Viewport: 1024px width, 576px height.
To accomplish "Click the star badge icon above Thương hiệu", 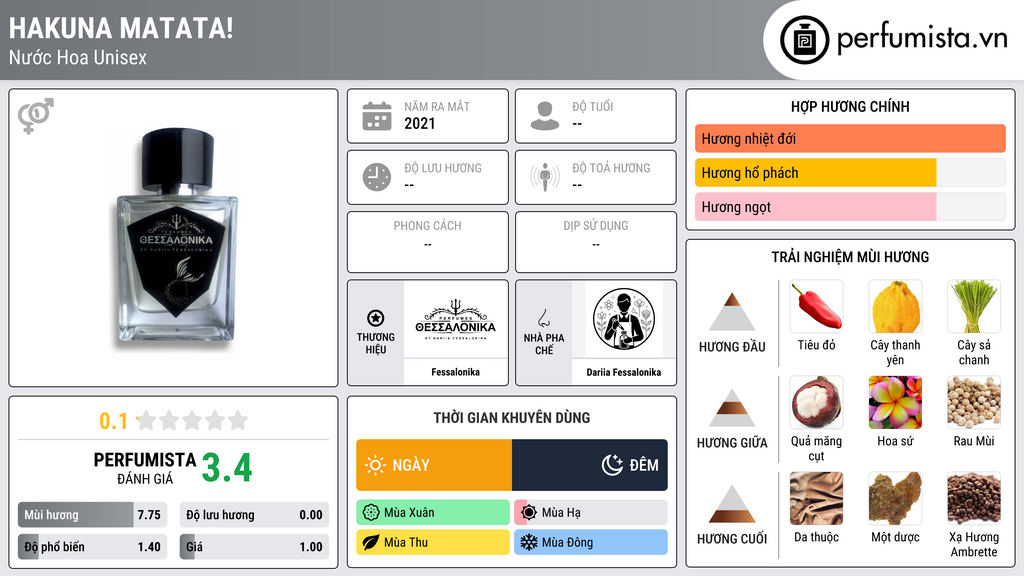I will pyautogui.click(x=376, y=318).
